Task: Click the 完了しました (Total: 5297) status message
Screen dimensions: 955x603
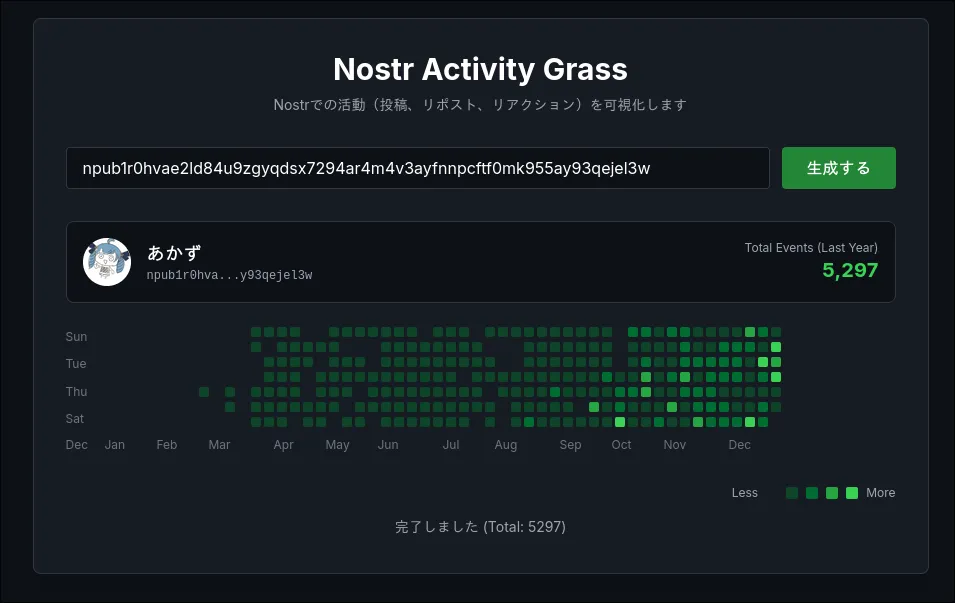Action: [x=480, y=527]
